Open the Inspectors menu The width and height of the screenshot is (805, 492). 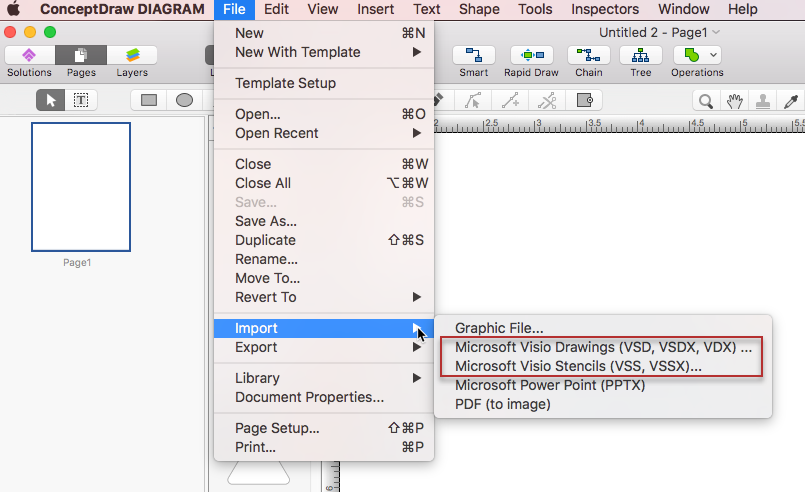(x=605, y=9)
